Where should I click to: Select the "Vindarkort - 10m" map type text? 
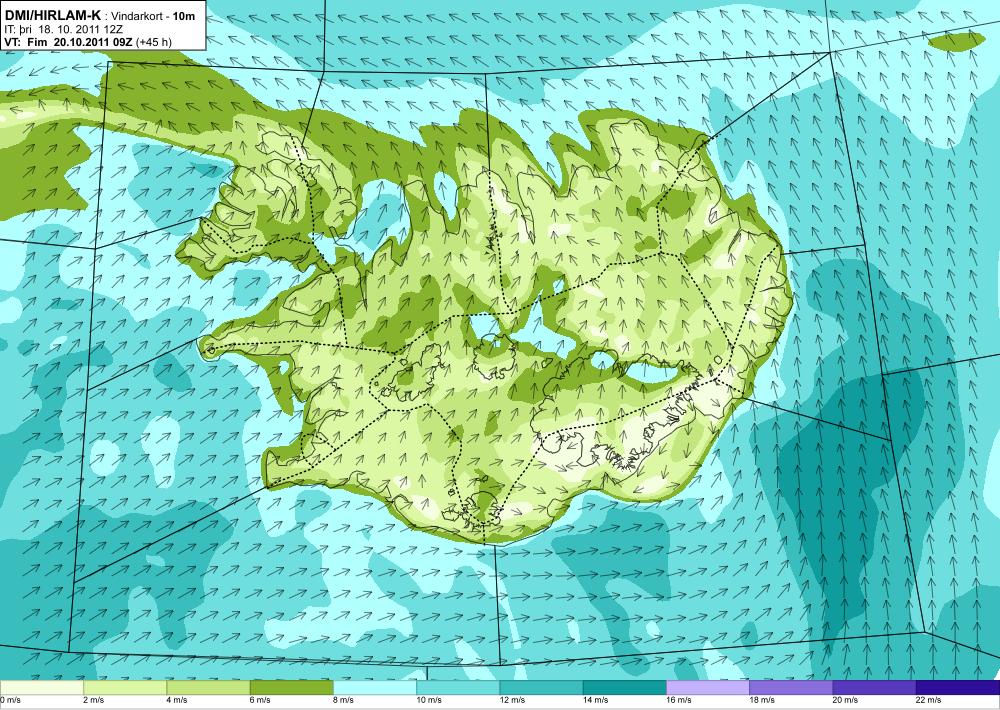coord(153,16)
